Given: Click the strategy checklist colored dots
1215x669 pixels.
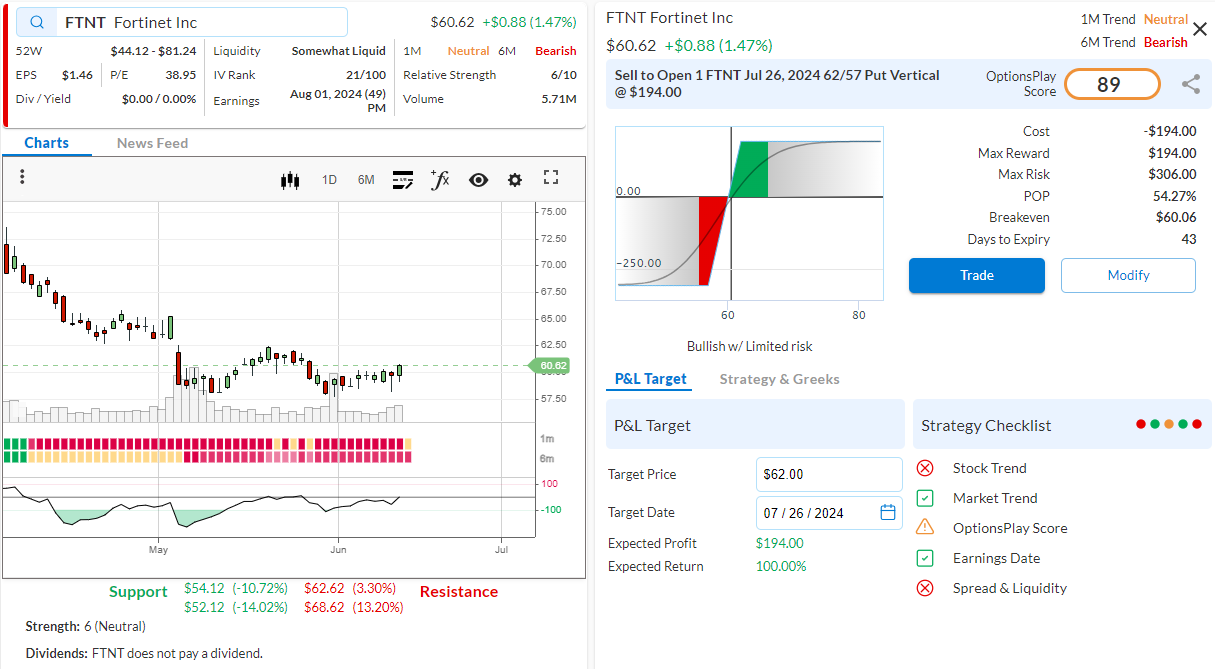Looking at the screenshot, I should click(x=1168, y=424).
